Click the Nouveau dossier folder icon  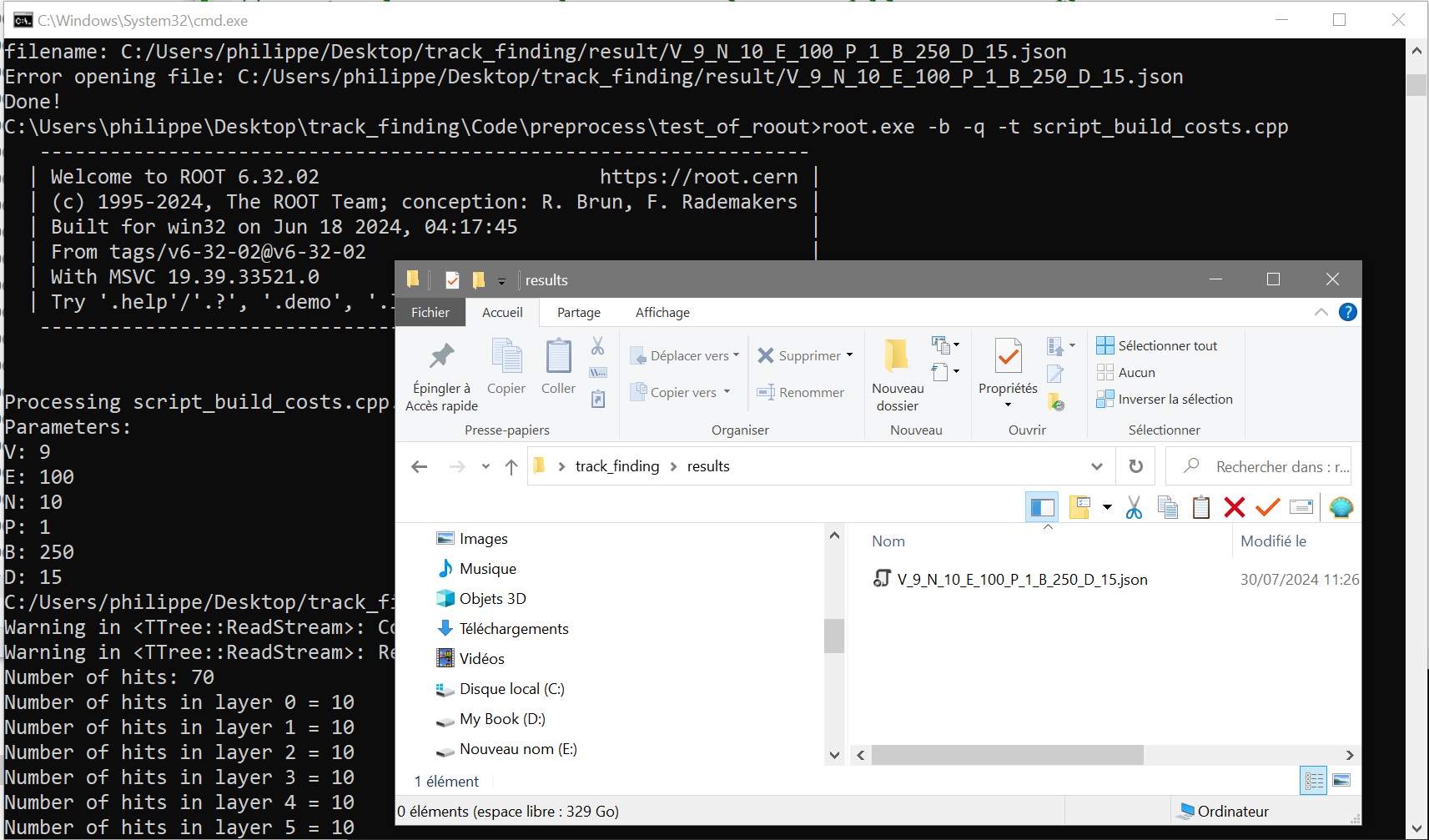tap(897, 356)
